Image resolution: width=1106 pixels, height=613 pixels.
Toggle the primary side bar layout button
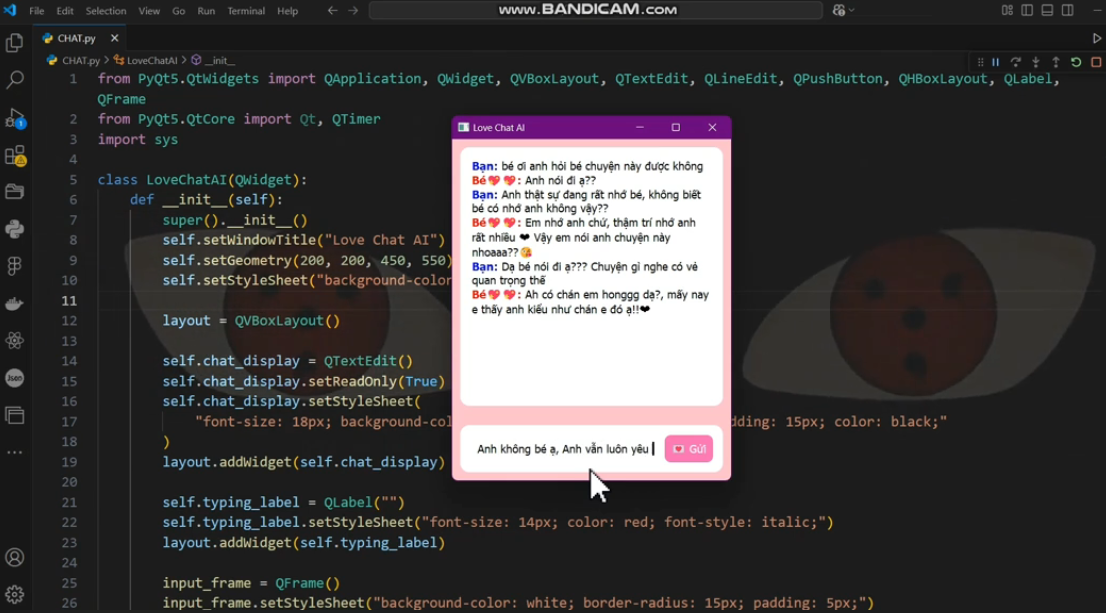pos(1027,11)
